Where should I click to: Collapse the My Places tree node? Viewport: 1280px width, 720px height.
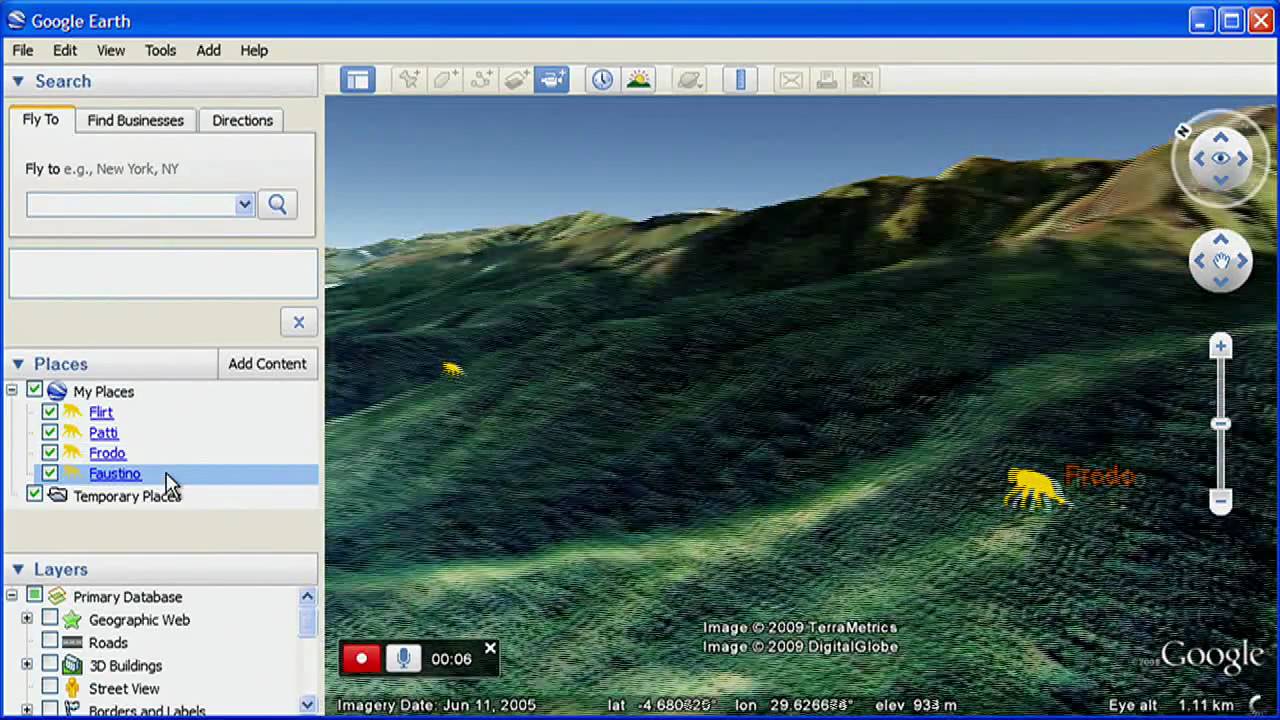click(x=12, y=391)
